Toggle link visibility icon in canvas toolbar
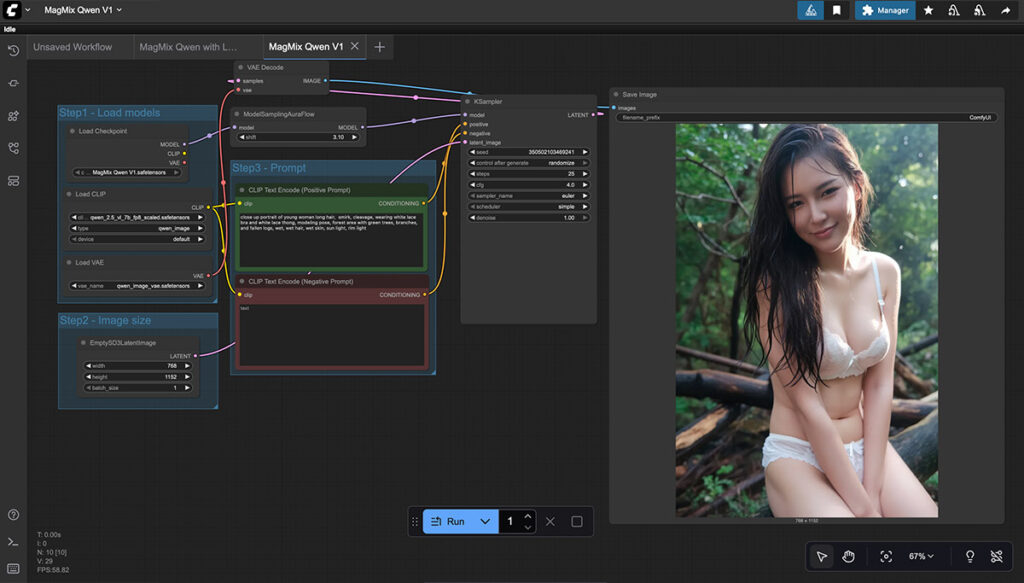This screenshot has width=1024, height=583. click(x=996, y=556)
